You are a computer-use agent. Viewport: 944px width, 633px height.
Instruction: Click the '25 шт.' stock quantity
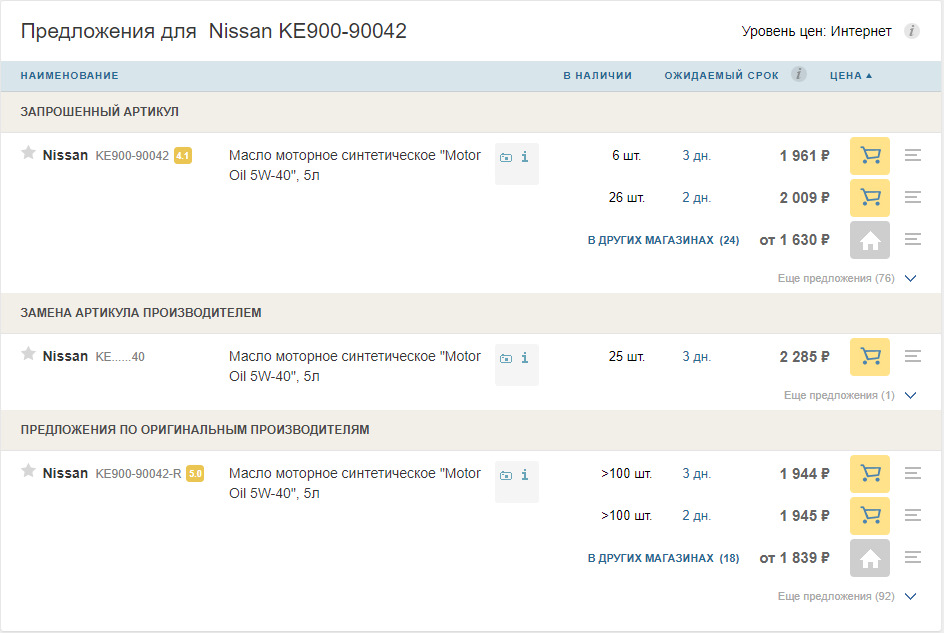(626, 357)
